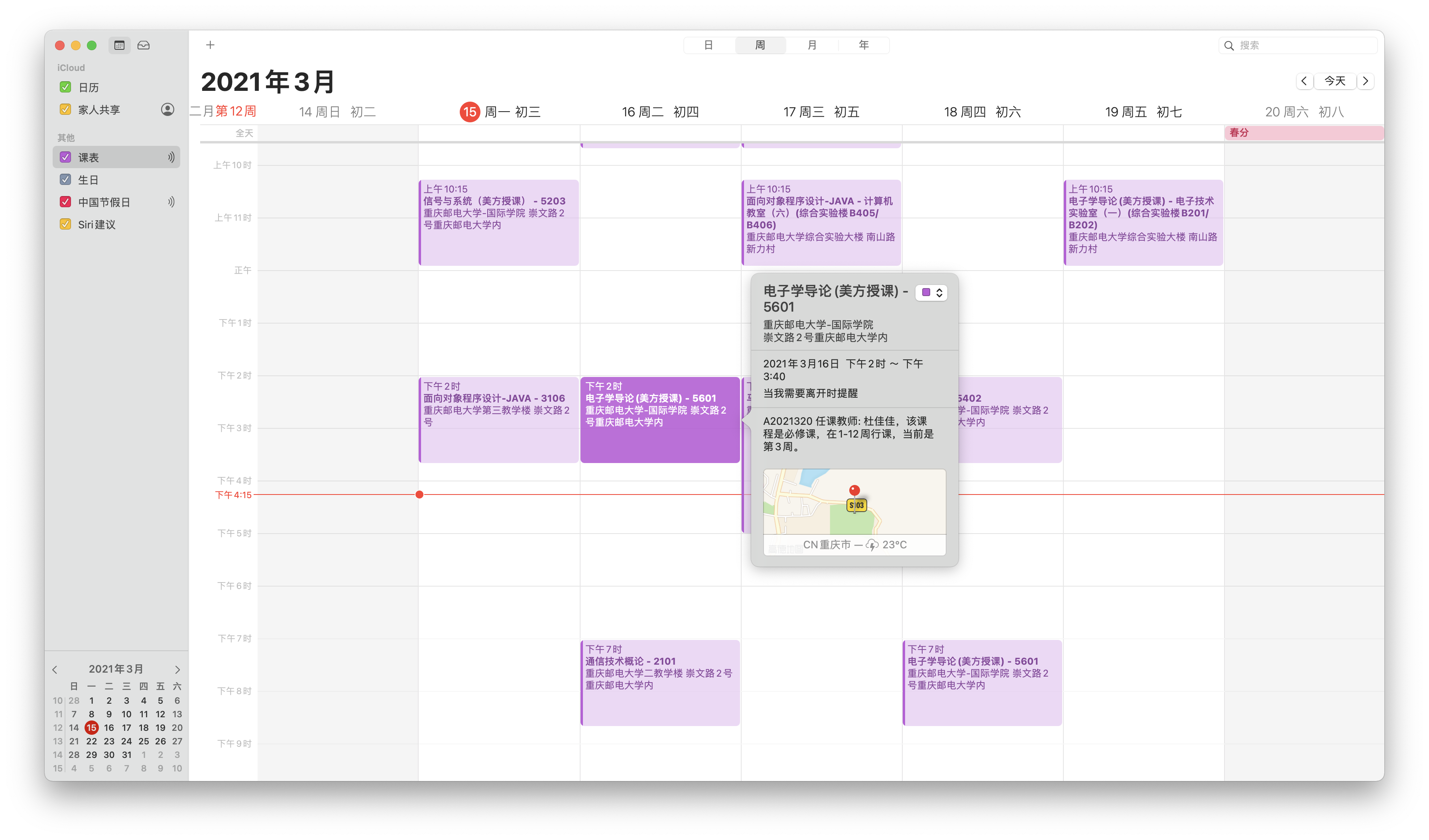Switch to 月 month view tab
The height and width of the screenshot is (840, 1429).
pyautogui.click(x=811, y=45)
